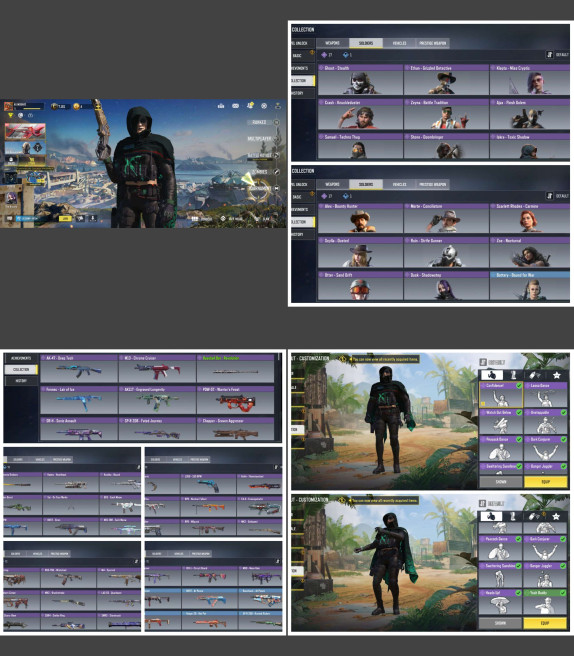The width and height of the screenshot is (574, 656).
Task: Click purple epic rarity icon above Ghost card
Action: click(324, 55)
